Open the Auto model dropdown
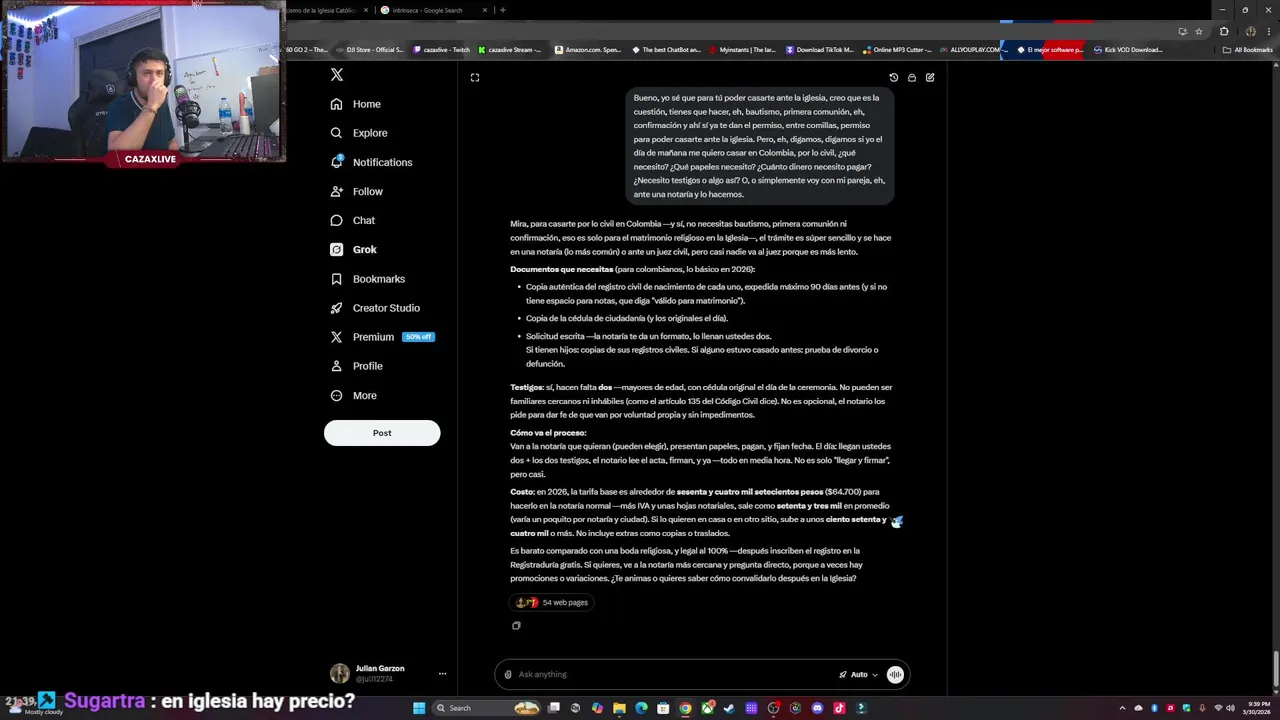The image size is (1280, 720). [858, 674]
